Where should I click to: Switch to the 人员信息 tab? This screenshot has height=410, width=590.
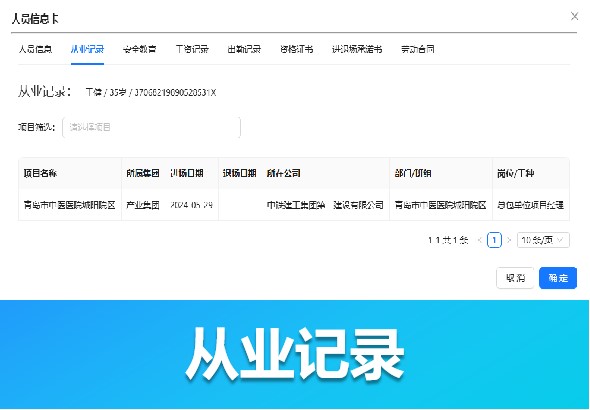pos(35,49)
